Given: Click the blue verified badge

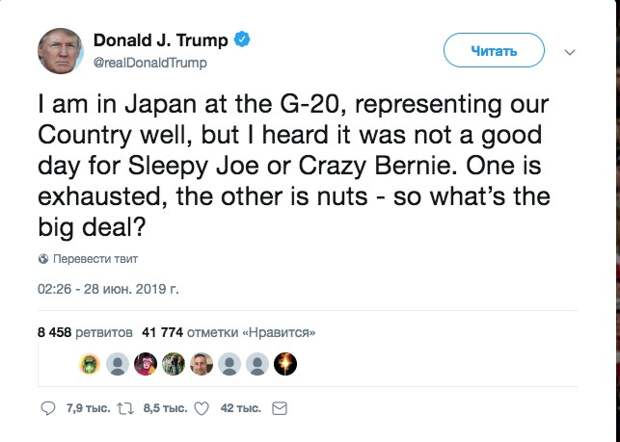Looking at the screenshot, I should click(242, 41).
